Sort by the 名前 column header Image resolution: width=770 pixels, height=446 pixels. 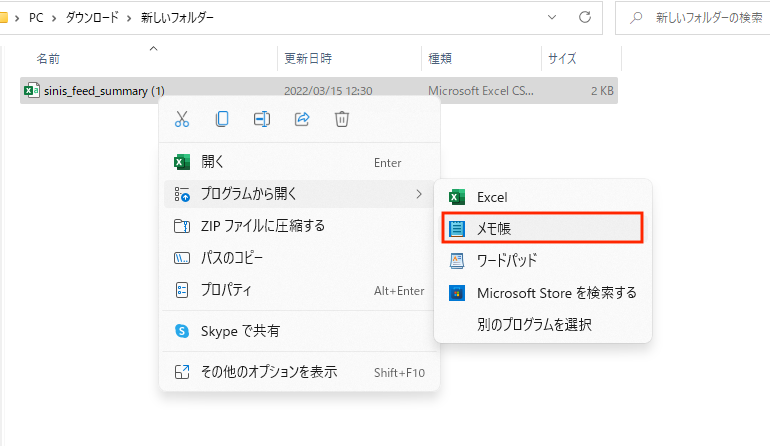tap(48, 59)
